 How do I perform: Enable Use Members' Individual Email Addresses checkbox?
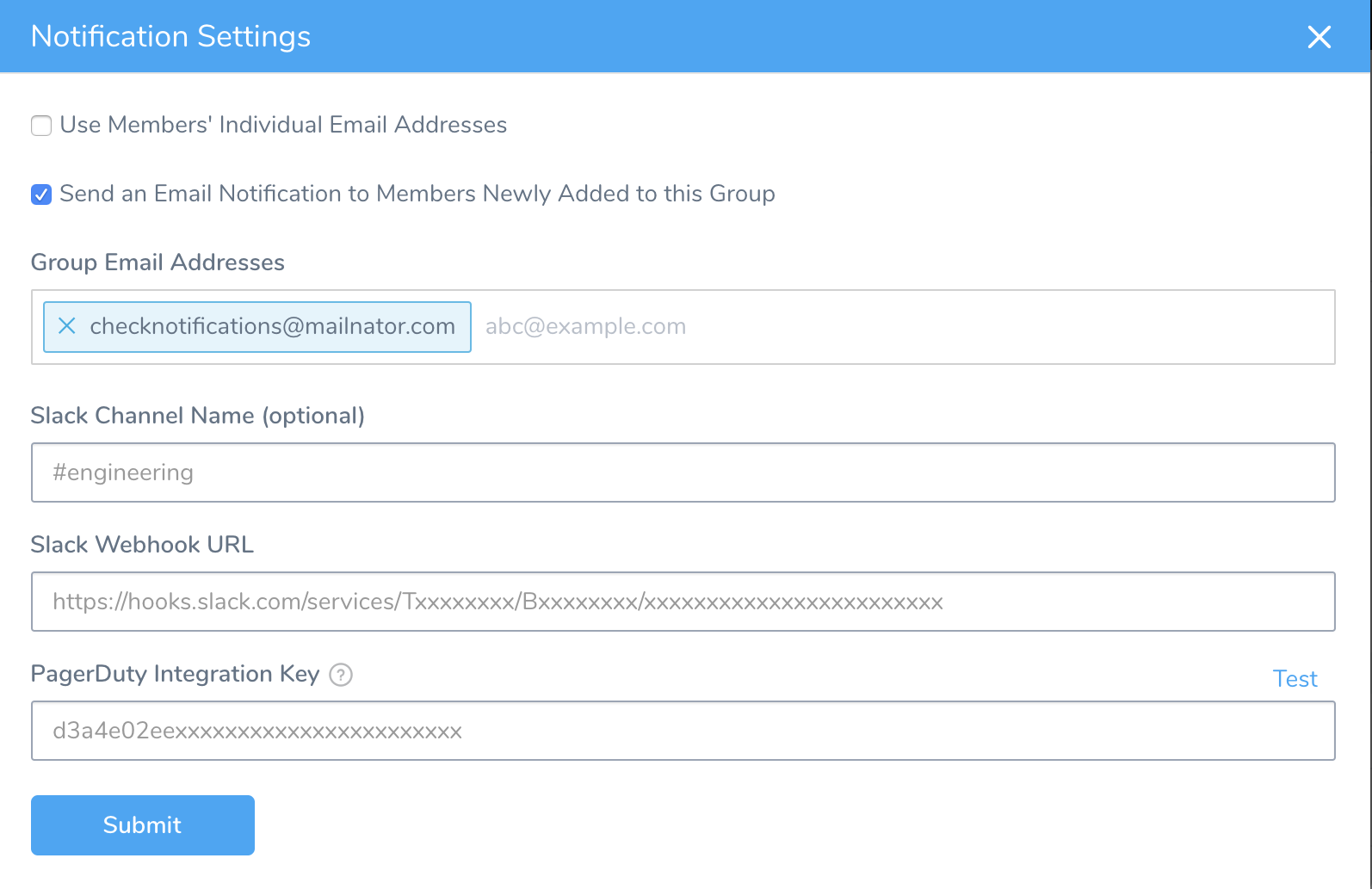tap(41, 126)
